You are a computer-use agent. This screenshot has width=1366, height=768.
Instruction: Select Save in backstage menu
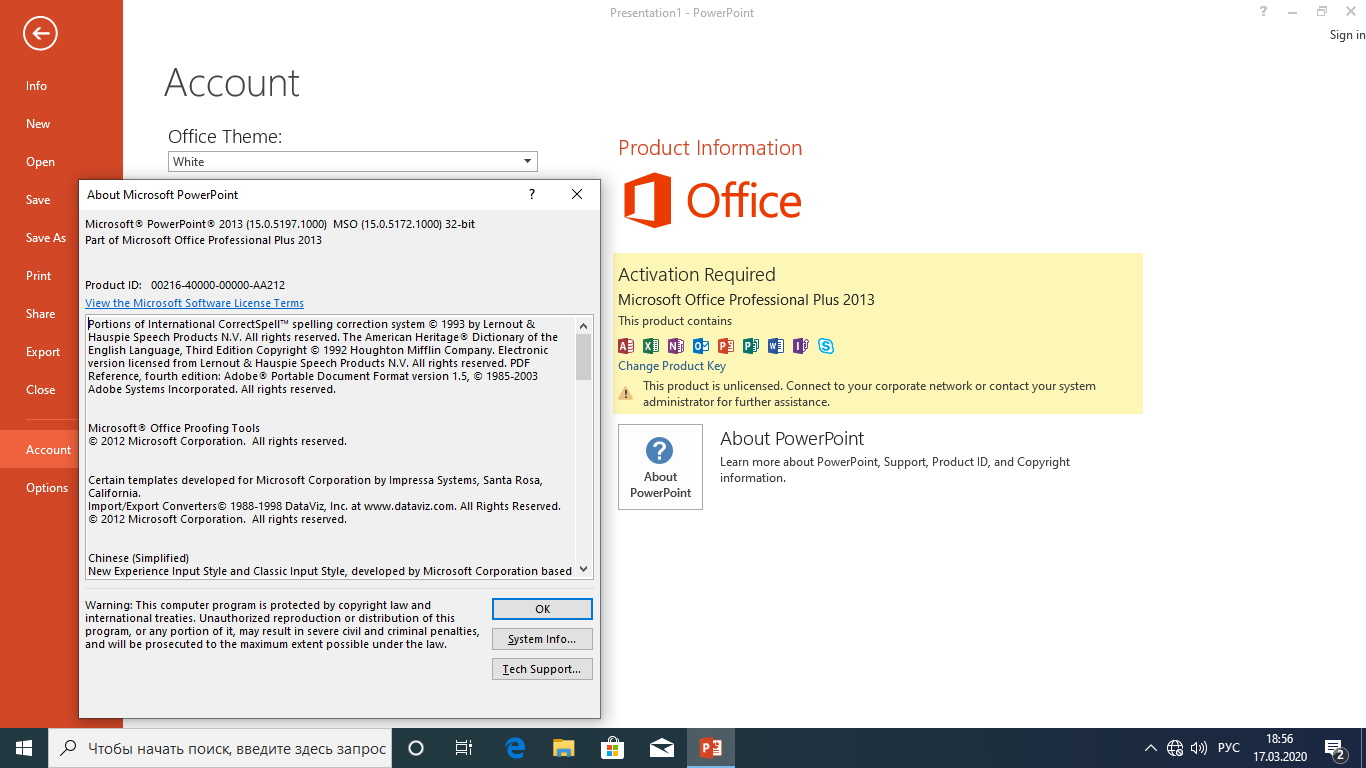tap(40, 200)
